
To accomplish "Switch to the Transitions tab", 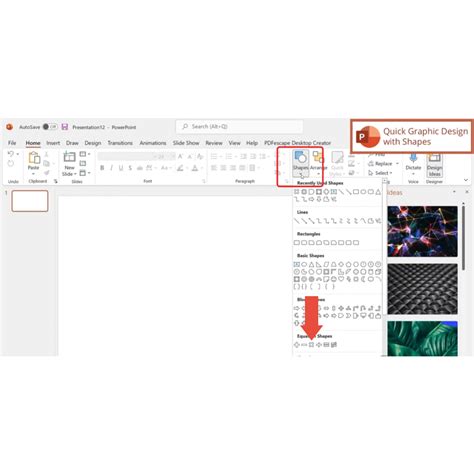I will (120, 143).
